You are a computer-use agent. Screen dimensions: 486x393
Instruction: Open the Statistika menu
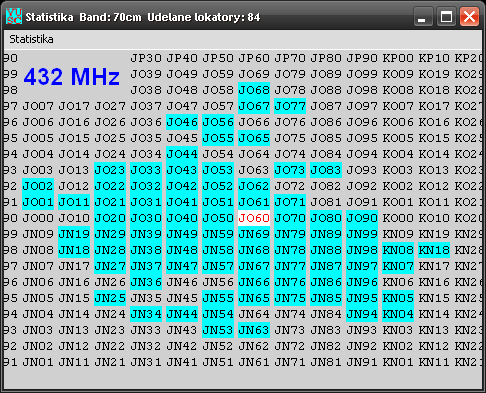coord(31,39)
